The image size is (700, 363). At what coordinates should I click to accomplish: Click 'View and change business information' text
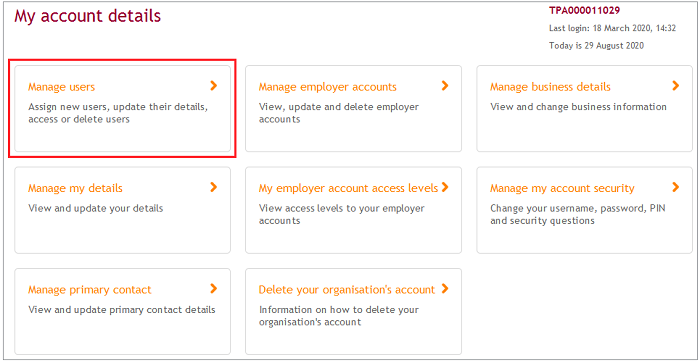click(578, 107)
